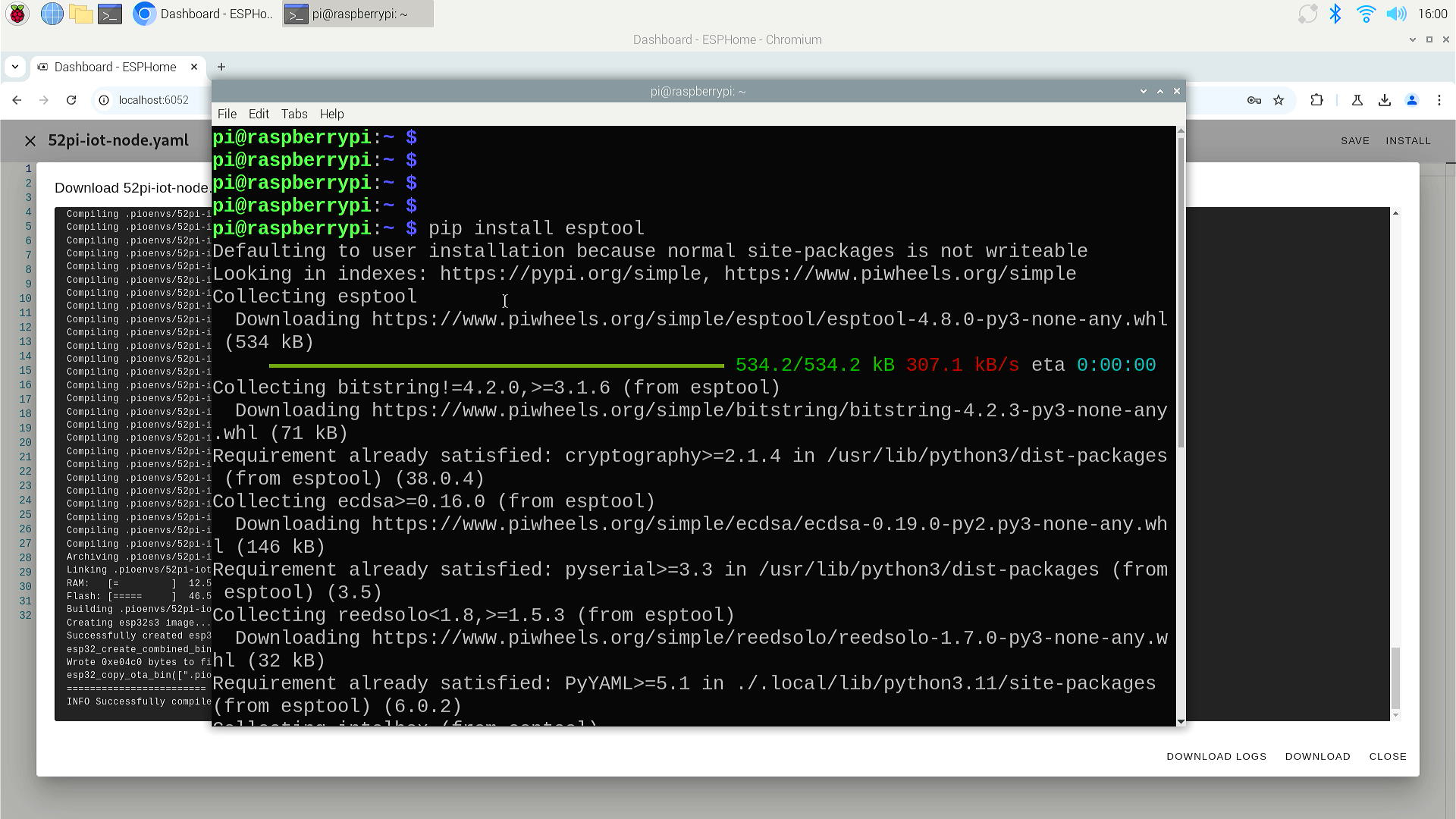This screenshot has width=1456, height=819.
Task: Select the Edit menu in terminal
Action: tap(258, 113)
